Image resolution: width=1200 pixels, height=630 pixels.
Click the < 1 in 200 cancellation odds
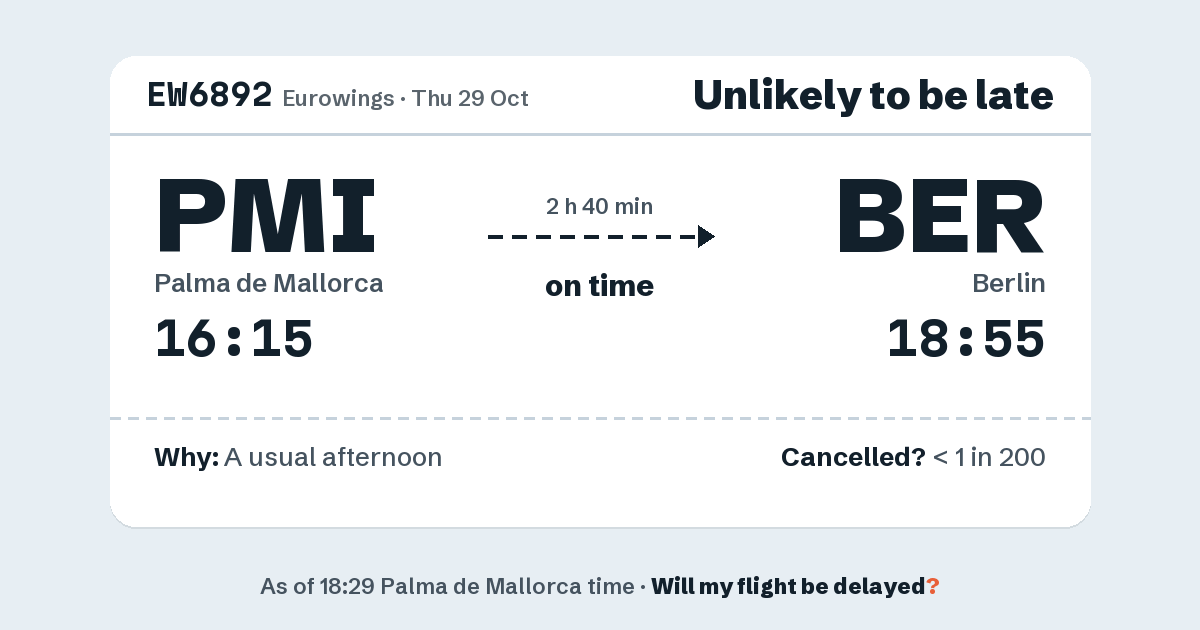pyautogui.click(x=989, y=458)
